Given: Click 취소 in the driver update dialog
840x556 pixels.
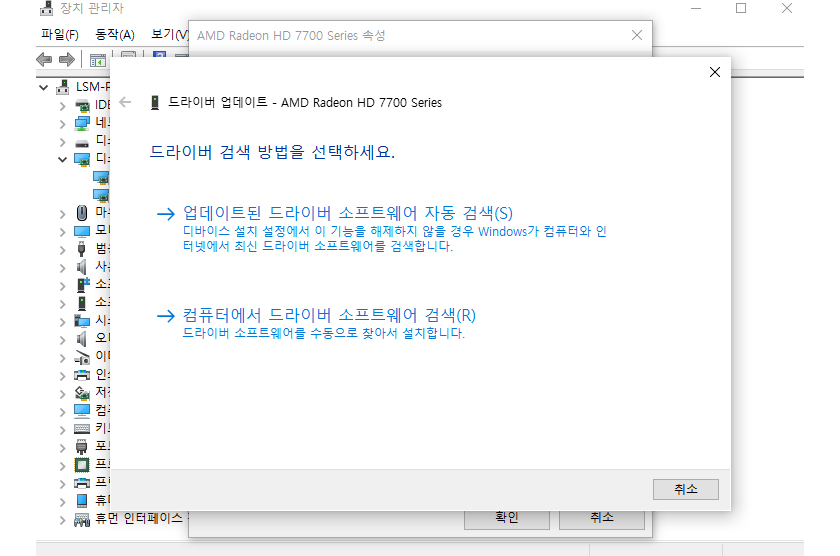Looking at the screenshot, I should click(x=686, y=489).
